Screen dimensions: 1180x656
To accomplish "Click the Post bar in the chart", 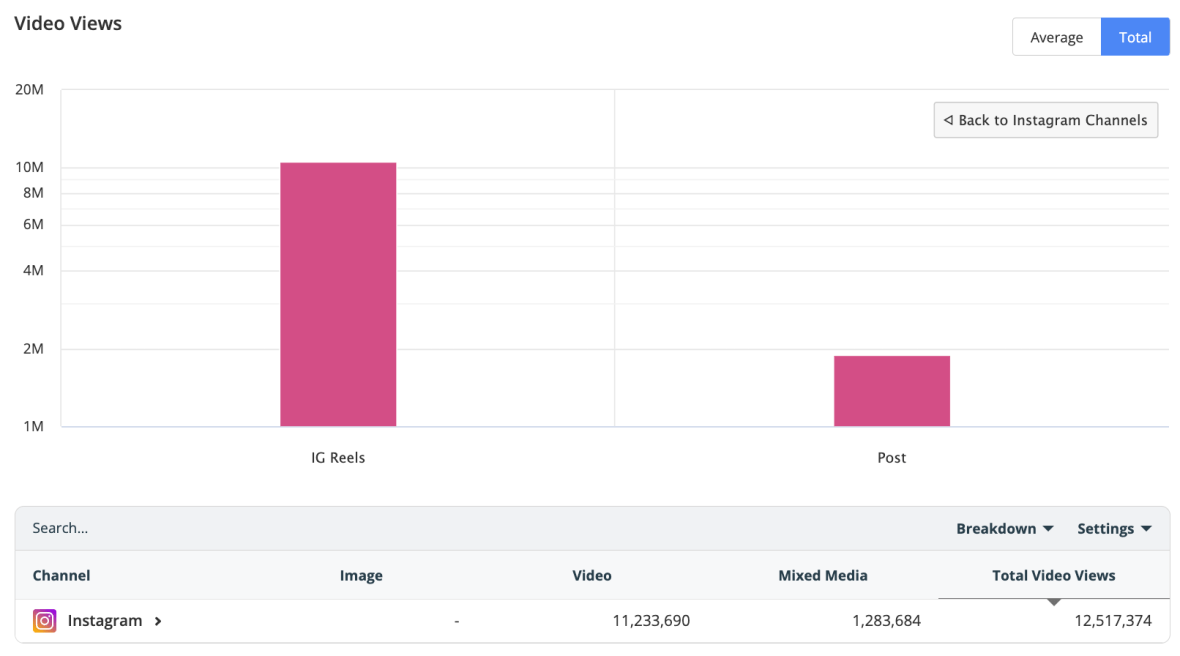I will pos(891,390).
